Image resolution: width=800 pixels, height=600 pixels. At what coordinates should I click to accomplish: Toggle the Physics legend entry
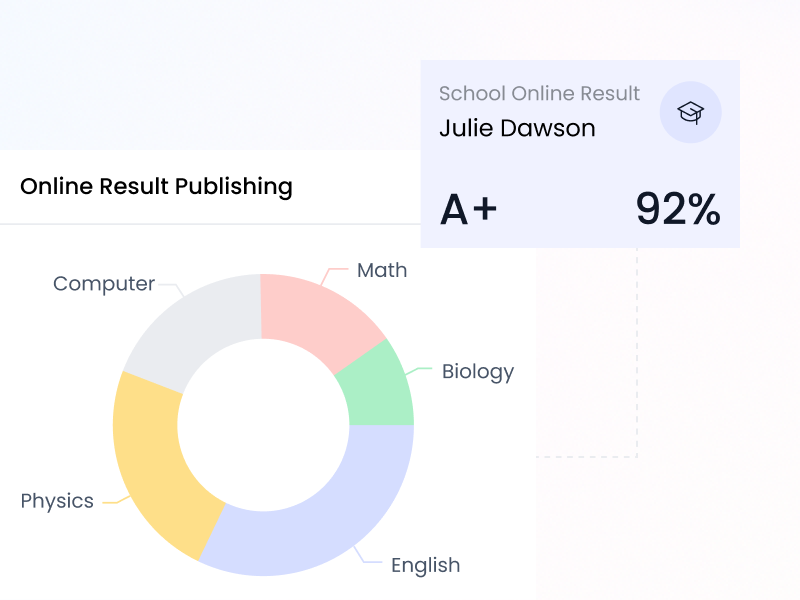56,500
